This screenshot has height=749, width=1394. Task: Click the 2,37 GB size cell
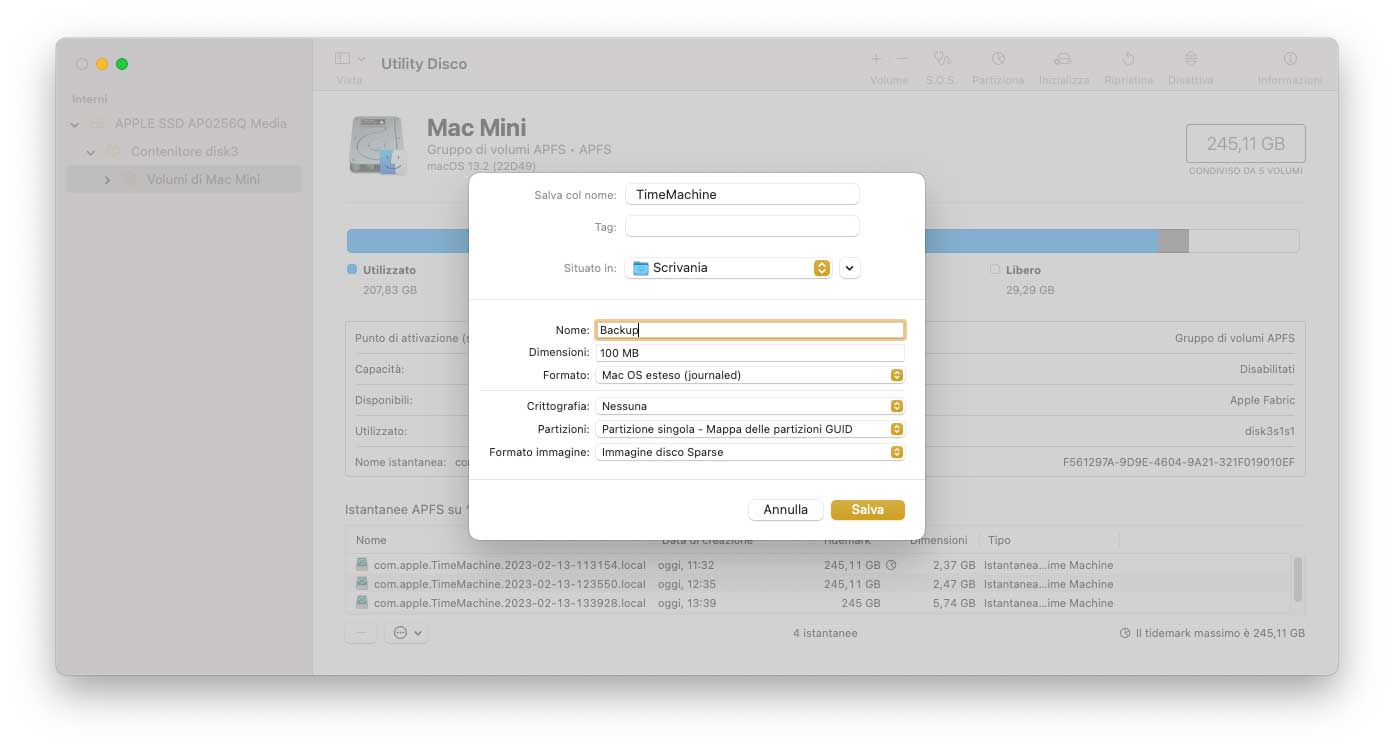954,565
